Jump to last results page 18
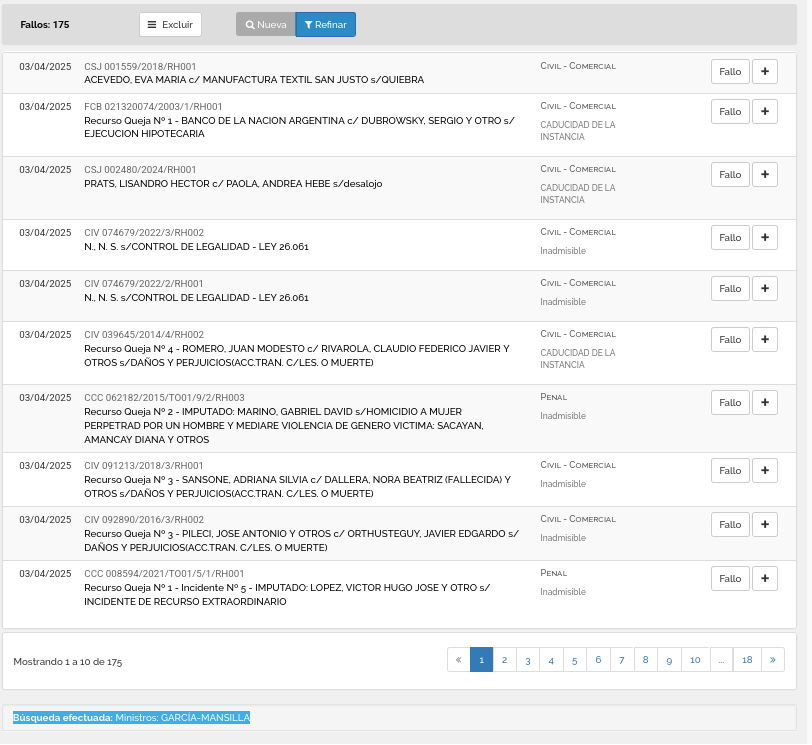Screen dimensions: 812x745 [x=747, y=660]
